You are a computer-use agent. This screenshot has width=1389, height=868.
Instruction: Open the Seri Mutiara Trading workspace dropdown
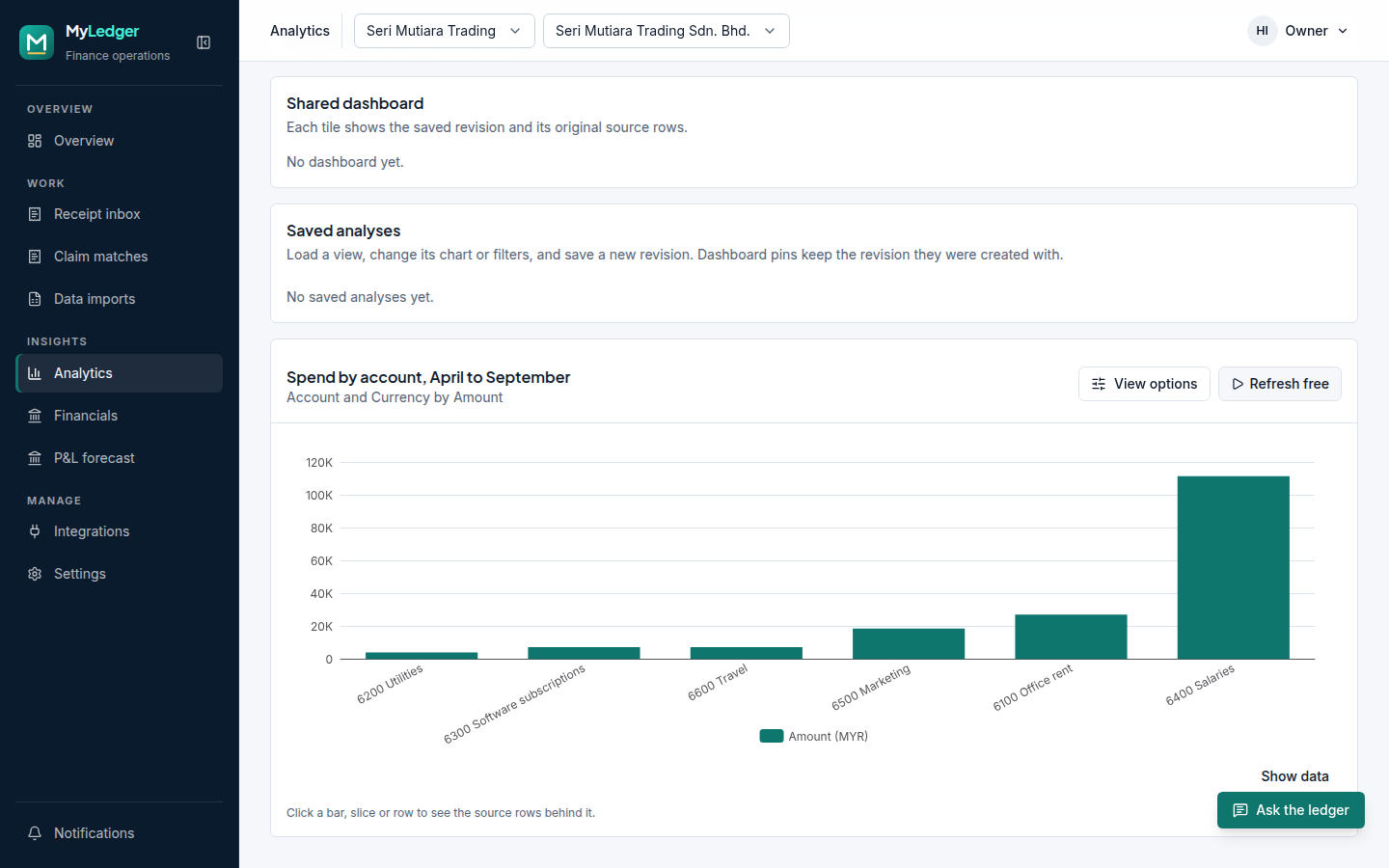(x=445, y=31)
